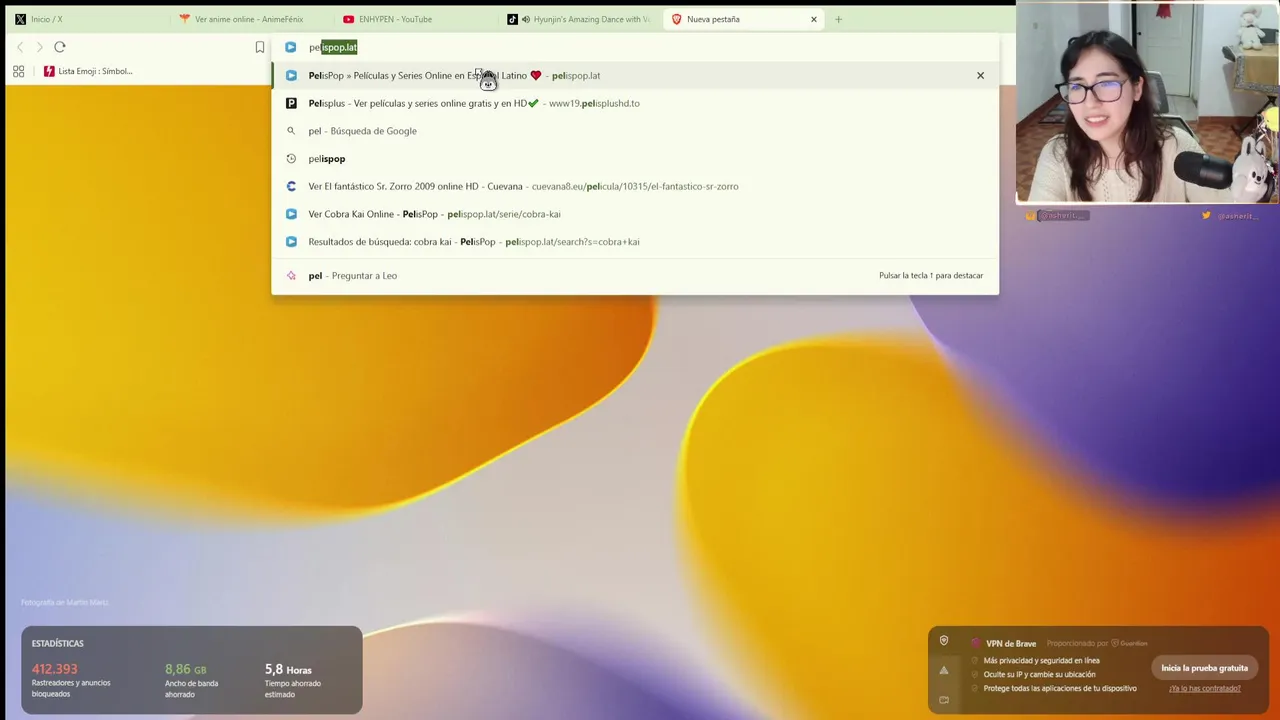Click the history clock icon beside pelispop
Screen dimensions: 1280x720
291,158
